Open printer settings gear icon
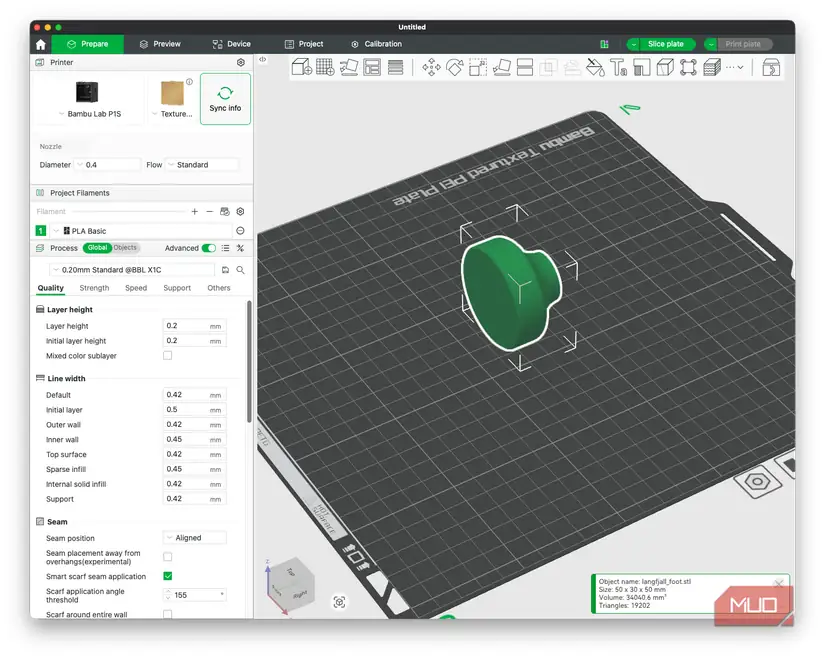The width and height of the screenshot is (825, 658). click(x=240, y=63)
